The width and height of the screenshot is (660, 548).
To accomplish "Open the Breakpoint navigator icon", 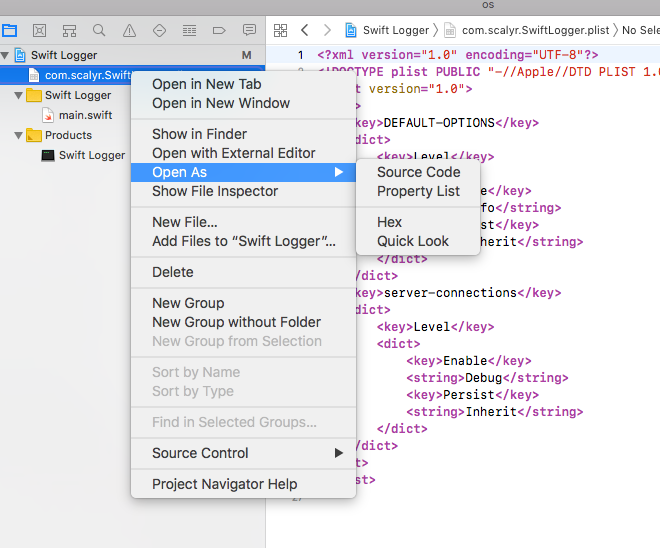I will [x=219, y=31].
